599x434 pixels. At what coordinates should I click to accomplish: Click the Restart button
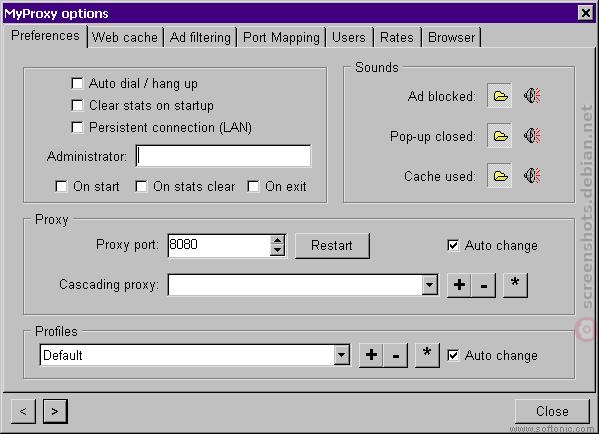332,246
